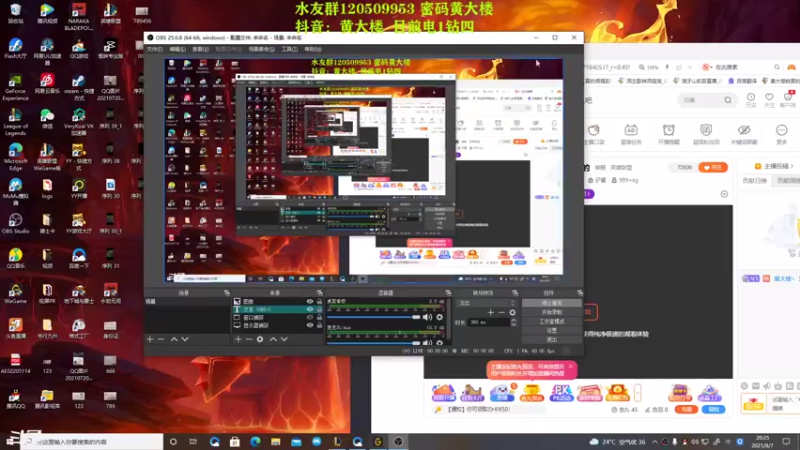Move the scene down in the list
The width and height of the screenshot is (800, 450).
[185, 339]
